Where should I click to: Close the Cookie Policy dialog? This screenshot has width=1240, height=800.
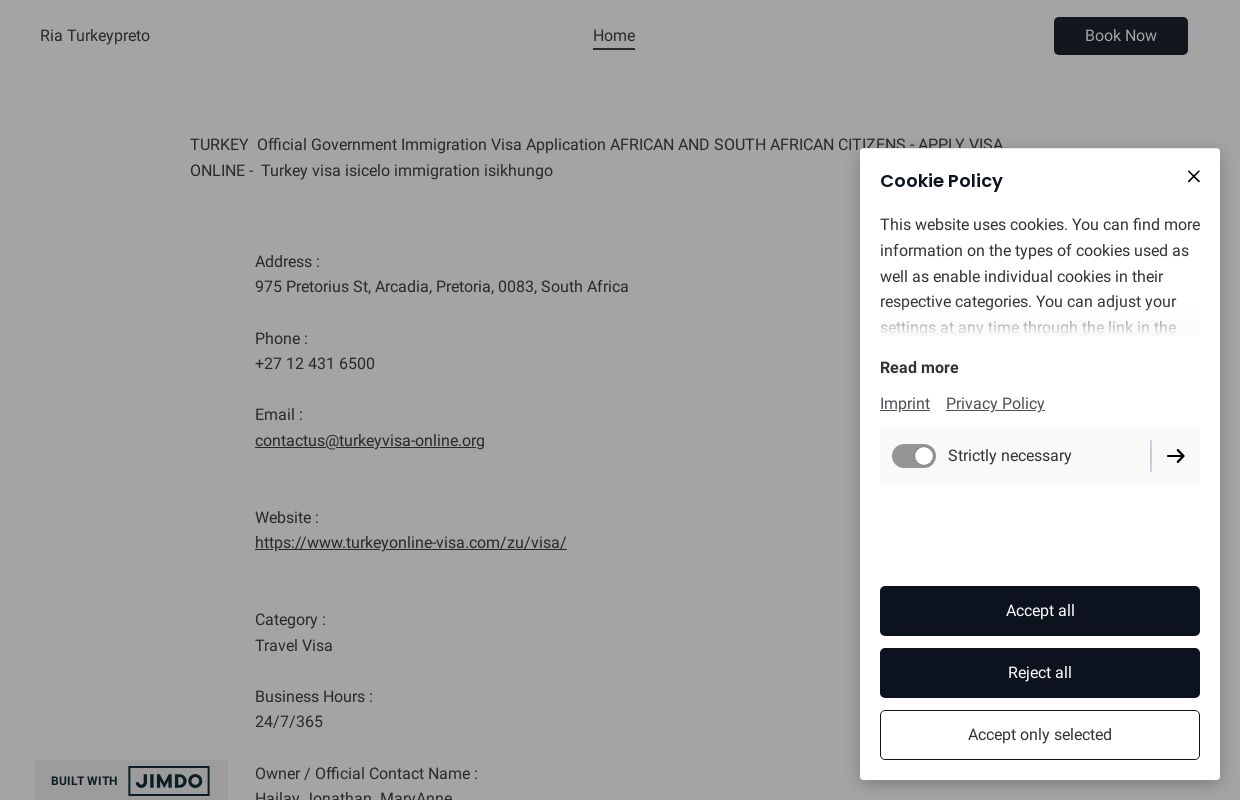pyautogui.click(x=1193, y=177)
